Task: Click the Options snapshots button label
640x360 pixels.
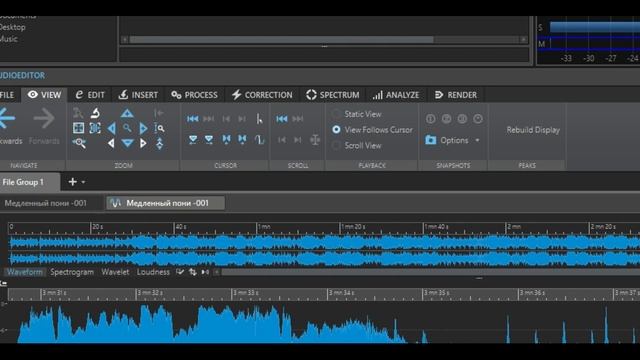Action: tap(454, 140)
